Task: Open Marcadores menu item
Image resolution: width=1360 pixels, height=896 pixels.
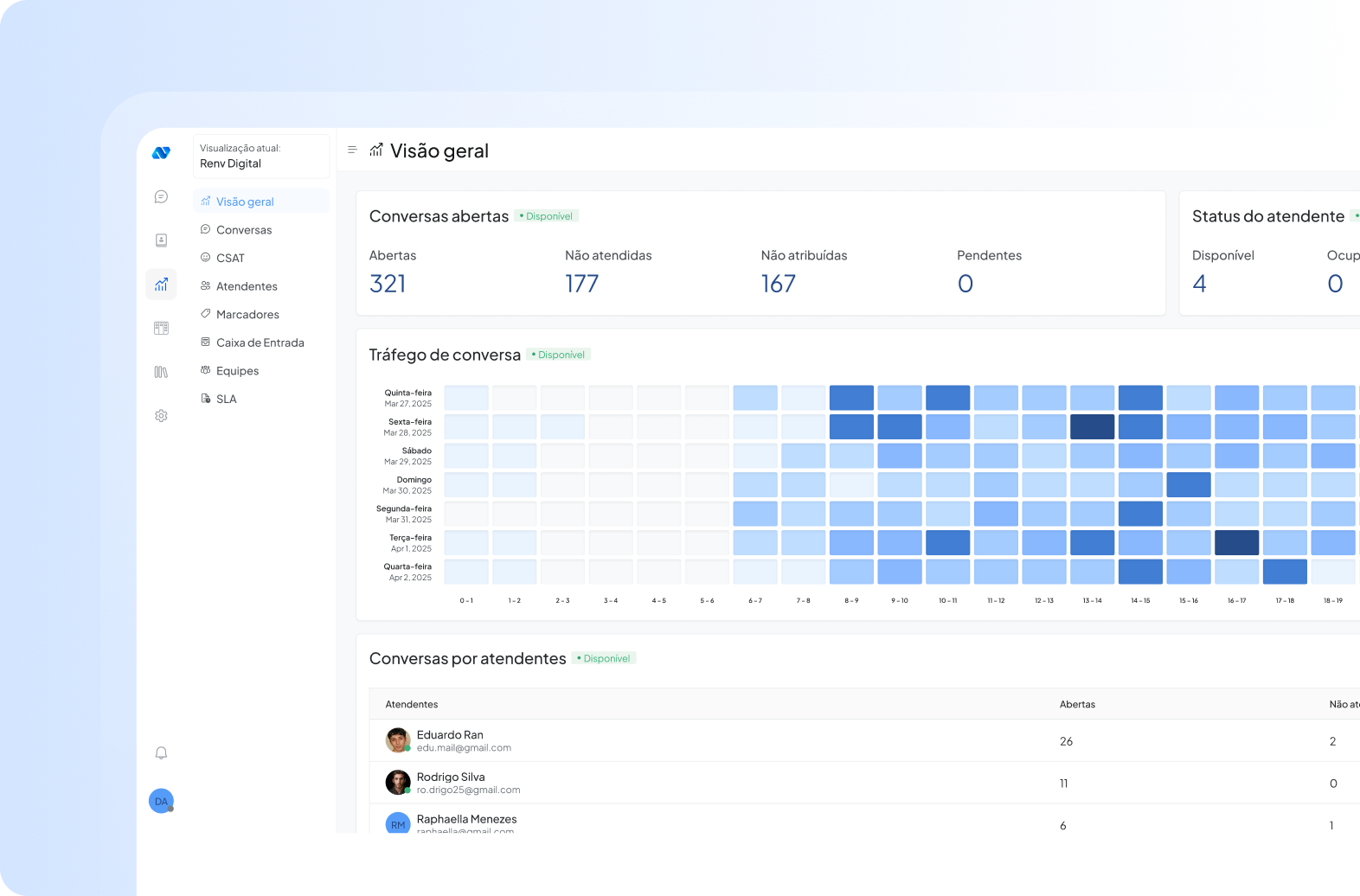Action: click(247, 315)
